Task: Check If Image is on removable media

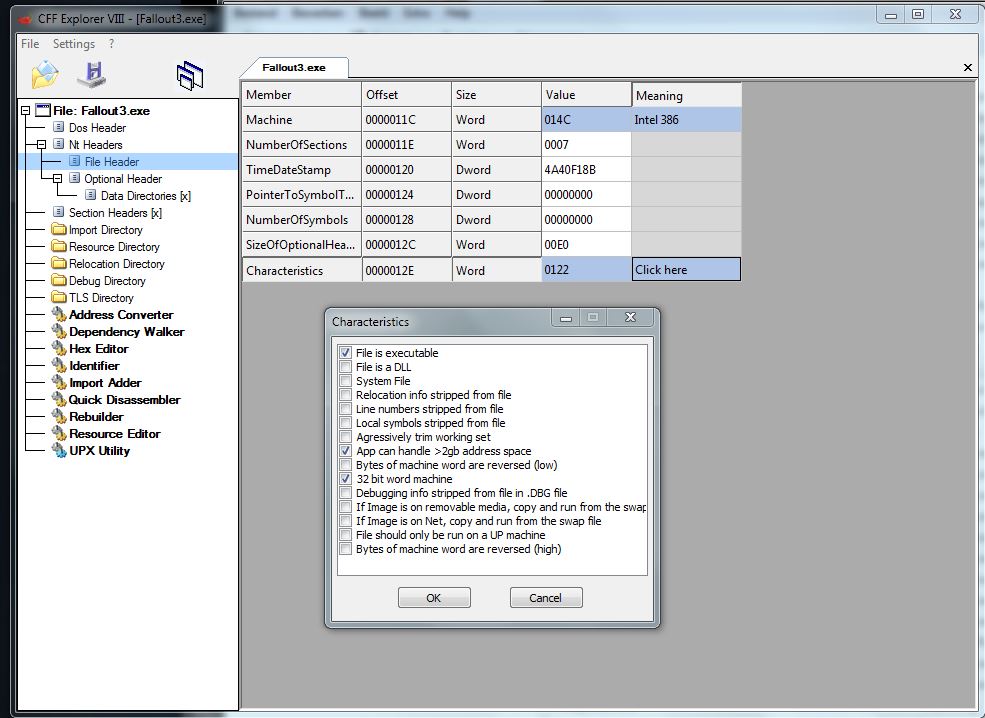Action: tap(346, 506)
